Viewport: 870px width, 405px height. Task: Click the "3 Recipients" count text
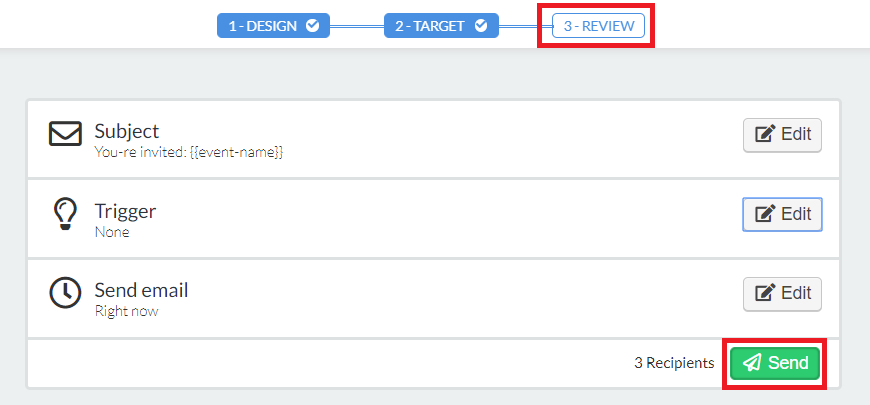click(674, 363)
